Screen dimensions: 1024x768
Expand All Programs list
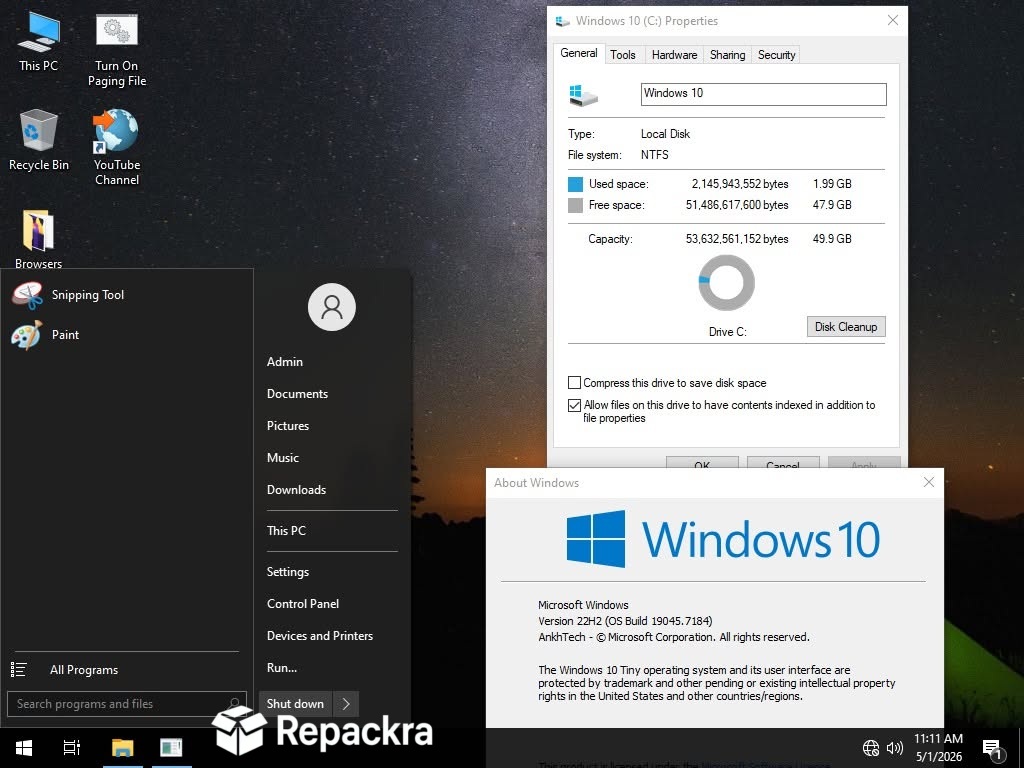coord(84,670)
